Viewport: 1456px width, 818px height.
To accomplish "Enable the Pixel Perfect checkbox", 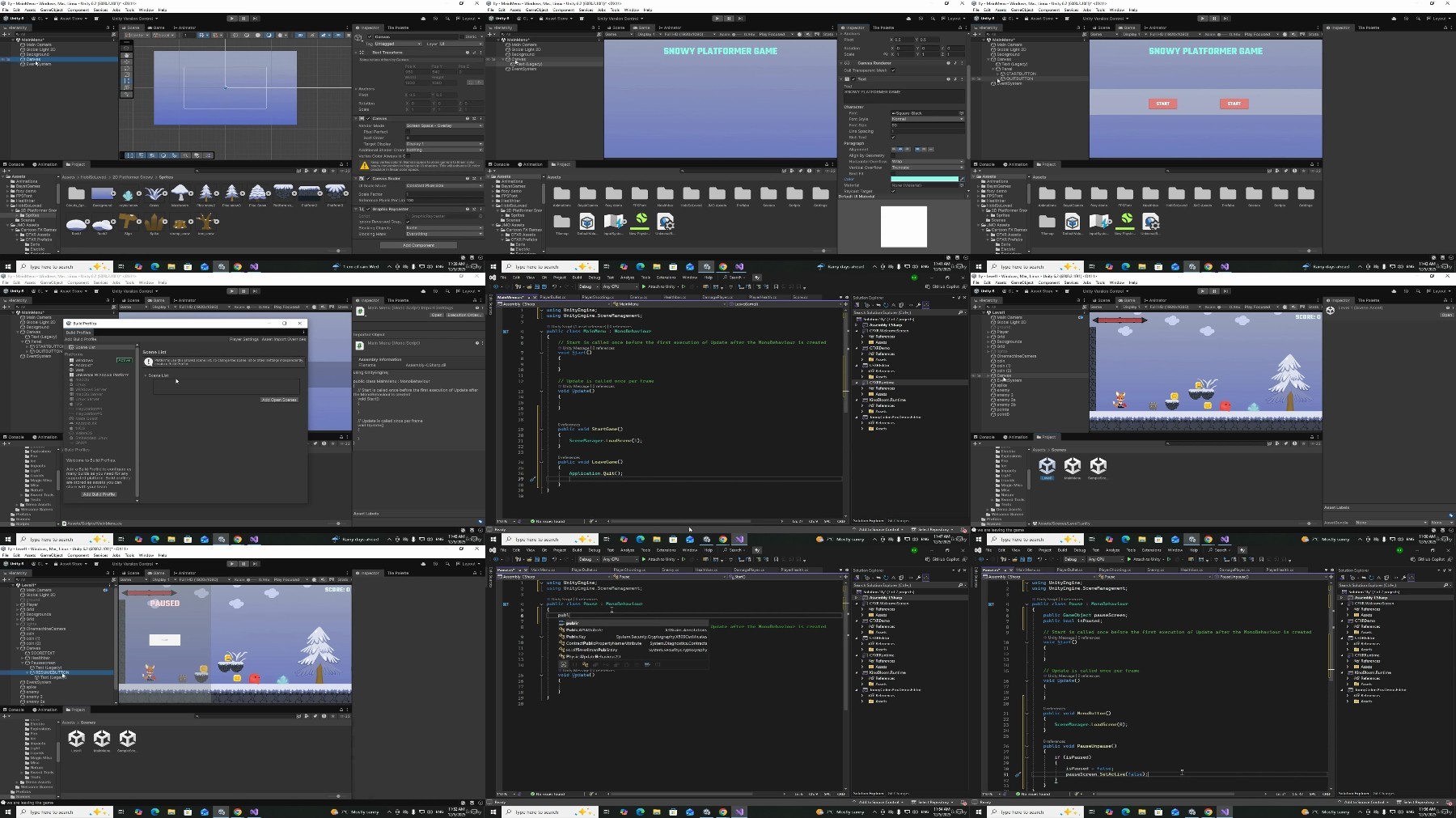I will tap(408, 132).
